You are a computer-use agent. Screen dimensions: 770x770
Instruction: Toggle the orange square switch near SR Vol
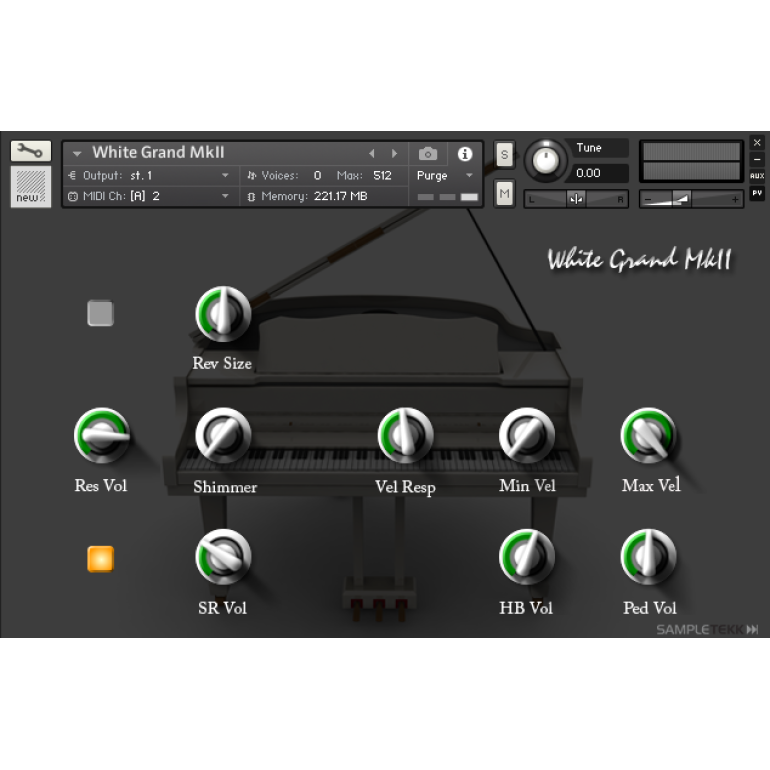(100, 559)
